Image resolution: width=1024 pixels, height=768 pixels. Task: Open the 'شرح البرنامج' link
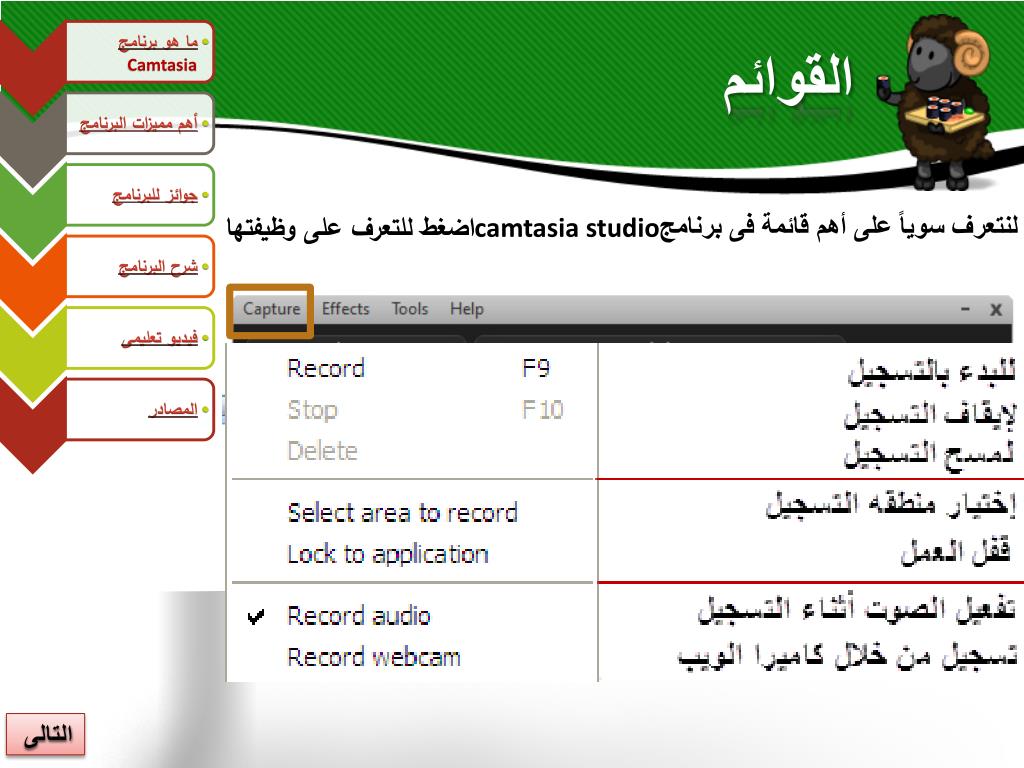pos(158,266)
